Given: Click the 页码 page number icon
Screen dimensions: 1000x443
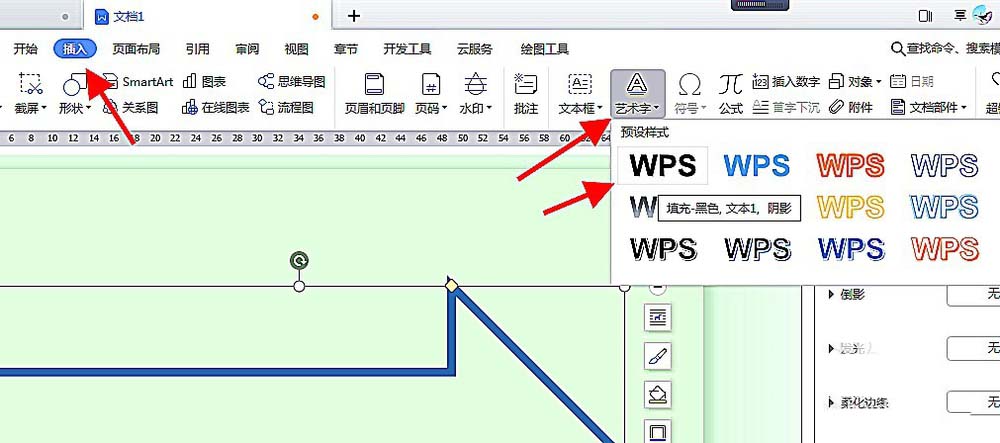Looking at the screenshot, I should tap(431, 85).
